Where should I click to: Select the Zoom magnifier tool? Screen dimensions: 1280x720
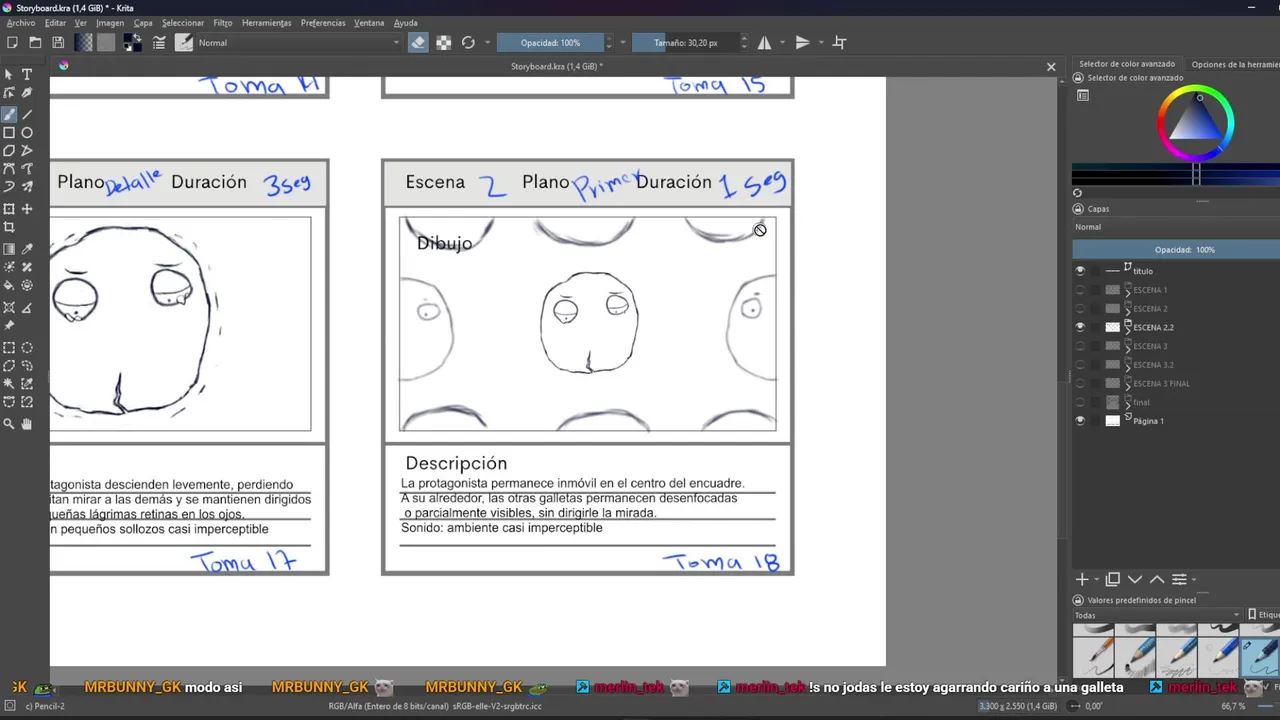point(9,424)
